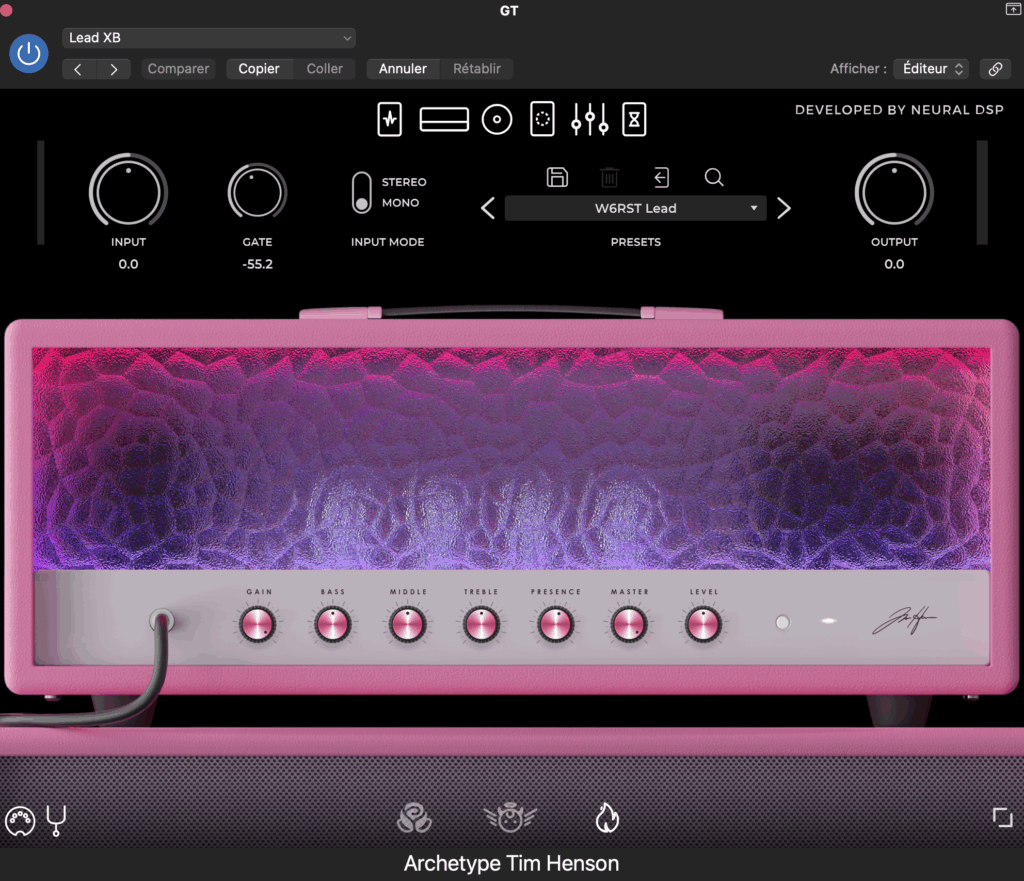
Task: Open the pedals section icon
Action: 389,120
